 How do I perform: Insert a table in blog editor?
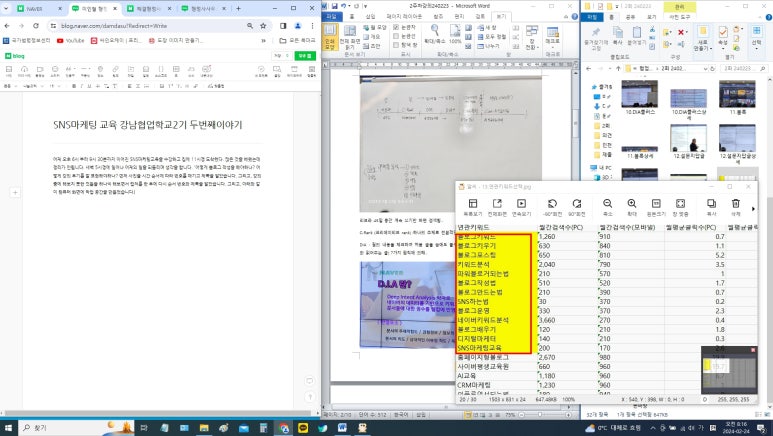pos(176,71)
